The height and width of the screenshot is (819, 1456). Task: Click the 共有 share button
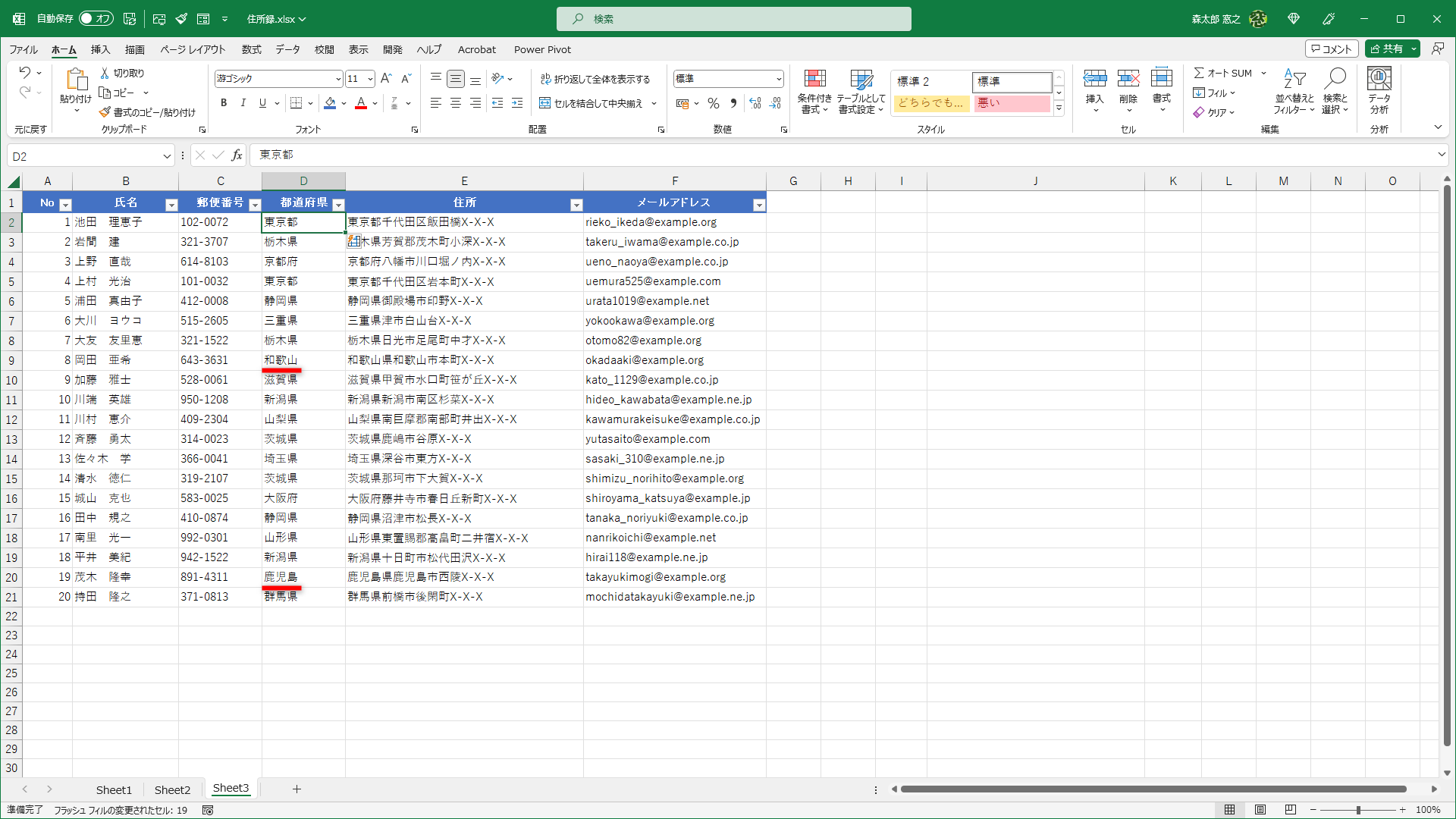(1388, 49)
